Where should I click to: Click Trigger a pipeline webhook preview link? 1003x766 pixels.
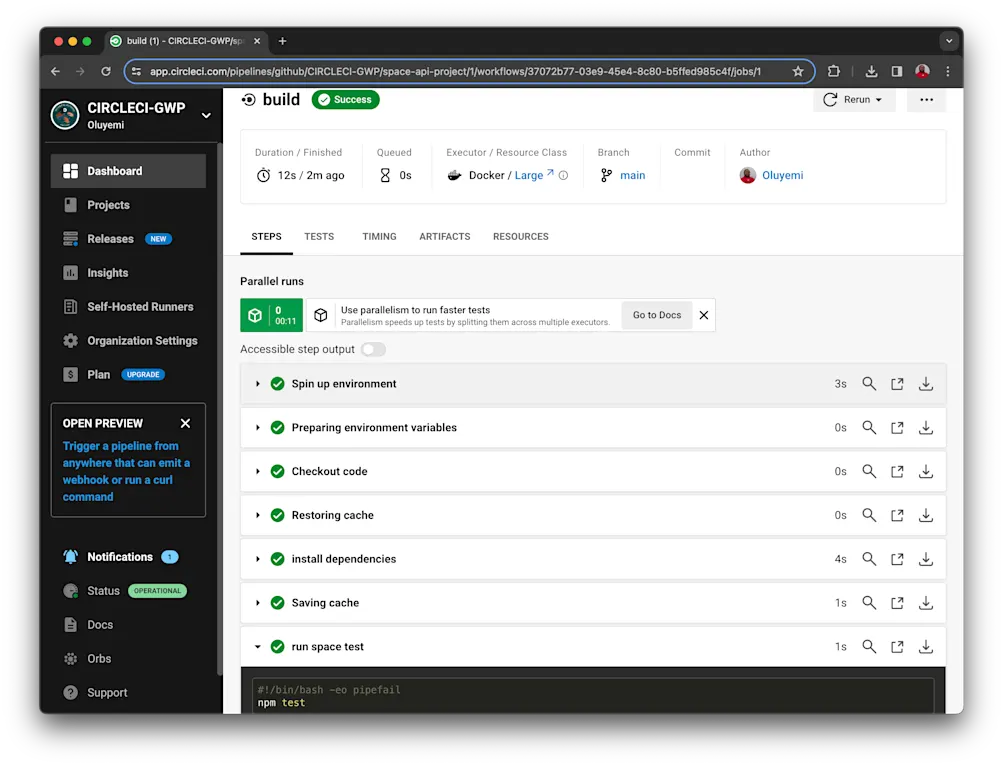[126, 471]
